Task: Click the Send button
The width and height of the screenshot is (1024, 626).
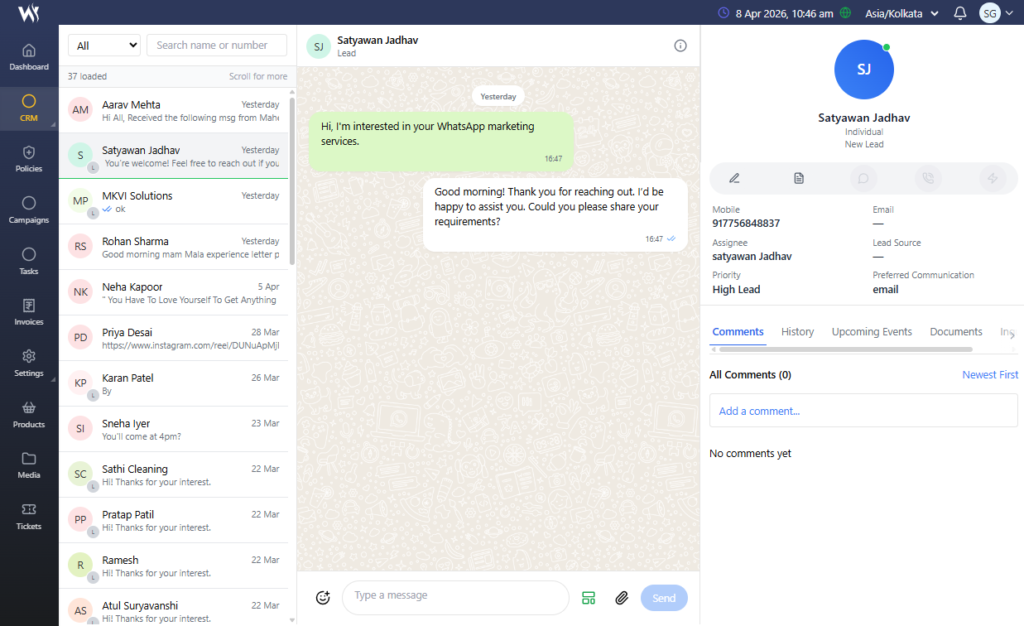Action: [664, 598]
